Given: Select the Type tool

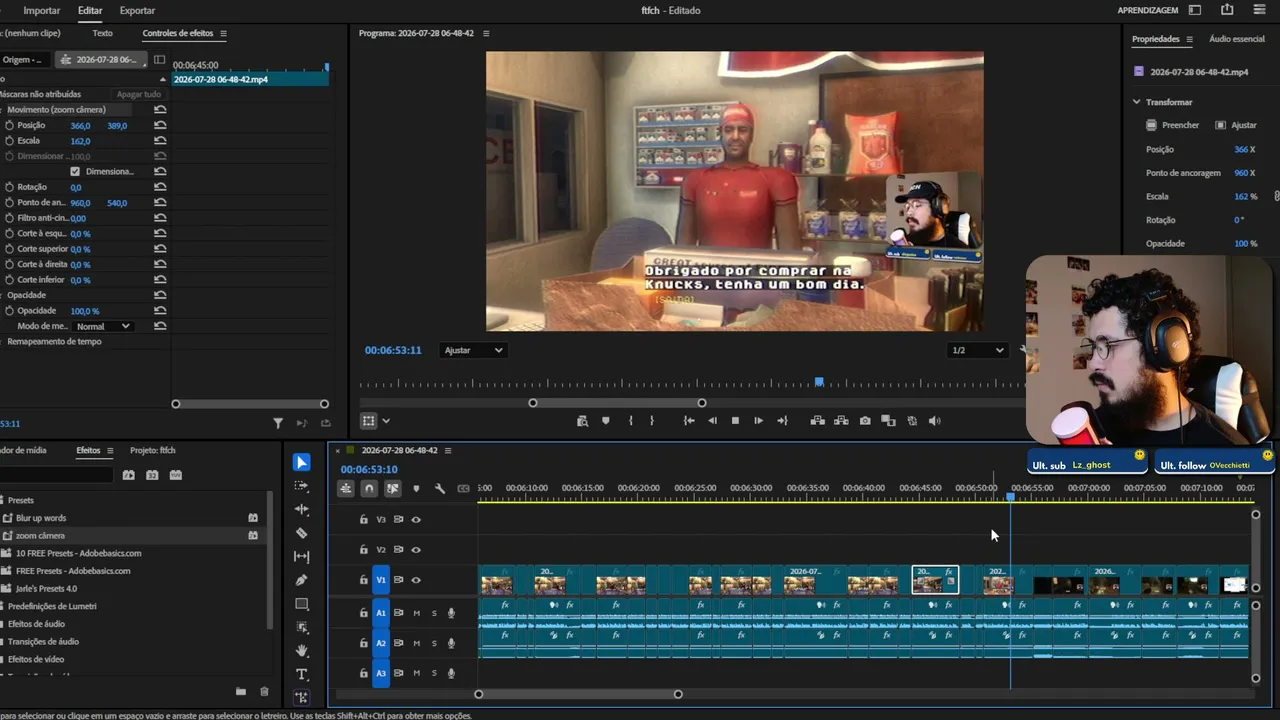Looking at the screenshot, I should tap(302, 674).
